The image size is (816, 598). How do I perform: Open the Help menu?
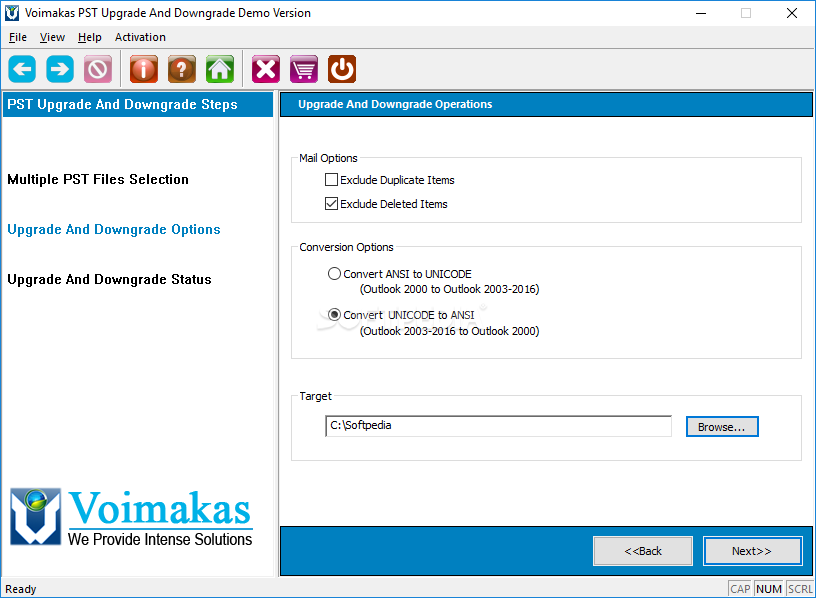(x=90, y=37)
